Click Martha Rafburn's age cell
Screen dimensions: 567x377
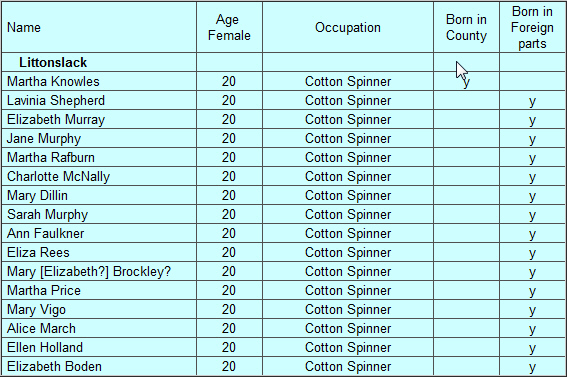tap(229, 157)
